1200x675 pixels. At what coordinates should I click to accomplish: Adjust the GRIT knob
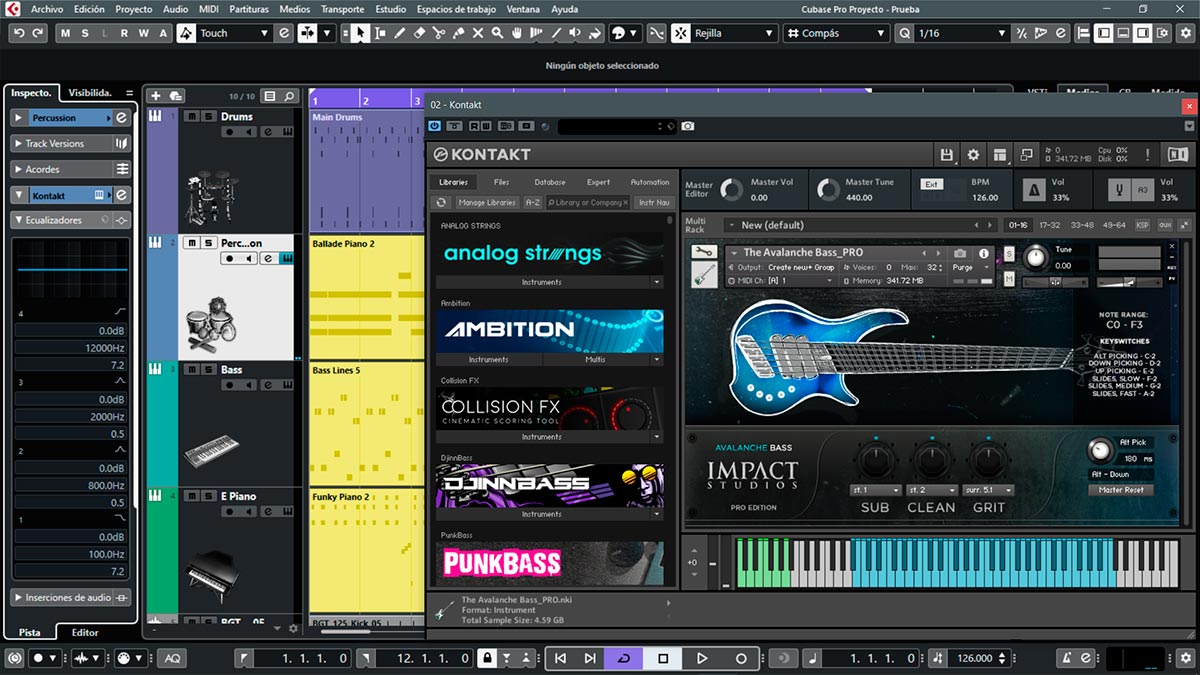point(990,461)
